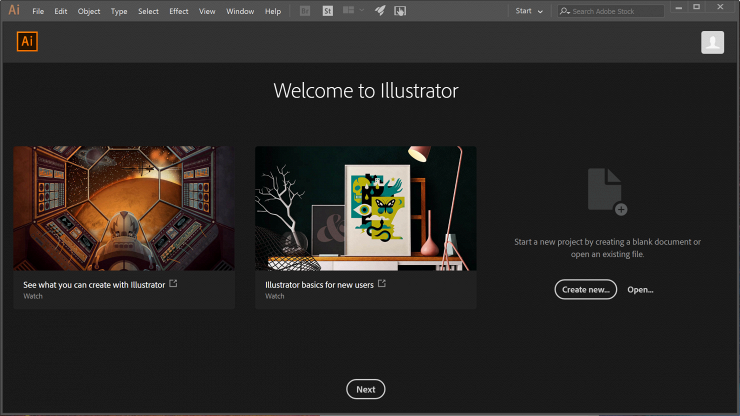Open the Window menu

point(240,11)
